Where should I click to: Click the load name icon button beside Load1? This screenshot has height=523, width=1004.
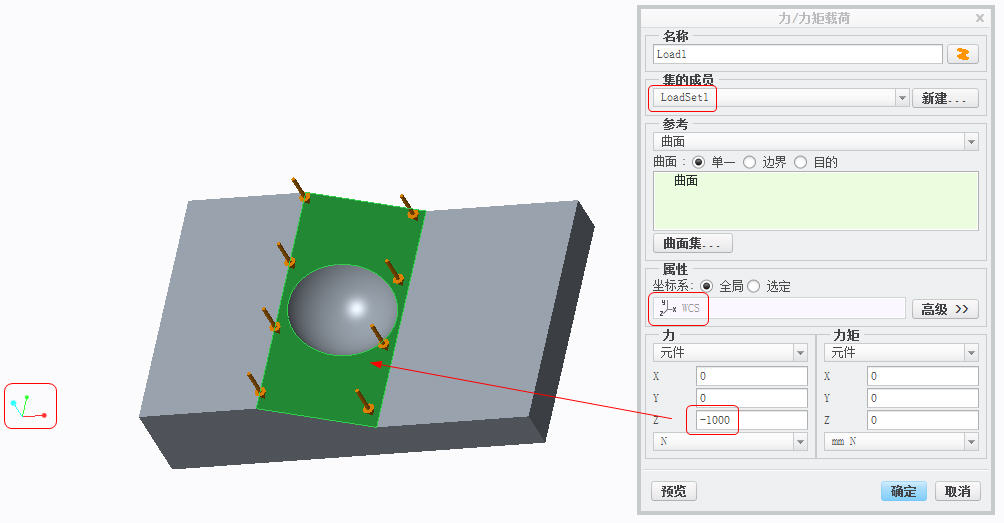tap(962, 54)
